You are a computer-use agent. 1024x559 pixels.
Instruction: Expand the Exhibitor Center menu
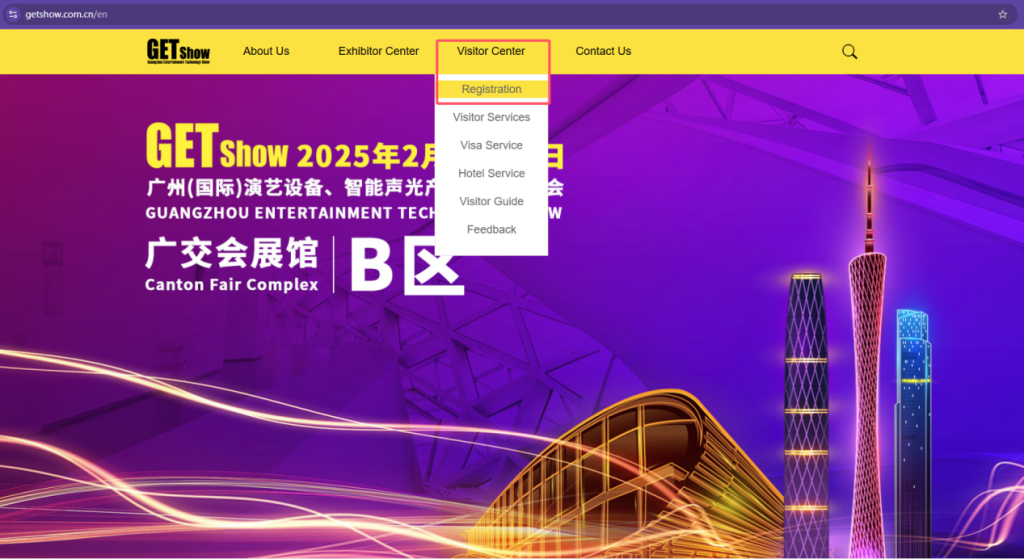click(x=378, y=51)
